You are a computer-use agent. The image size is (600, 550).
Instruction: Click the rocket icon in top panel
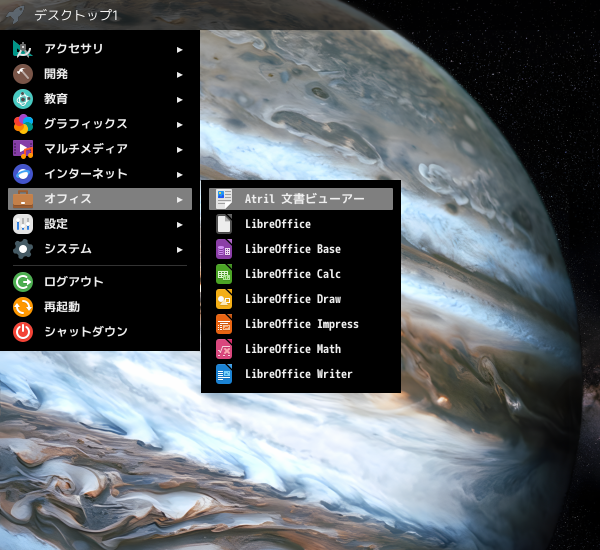point(15,15)
